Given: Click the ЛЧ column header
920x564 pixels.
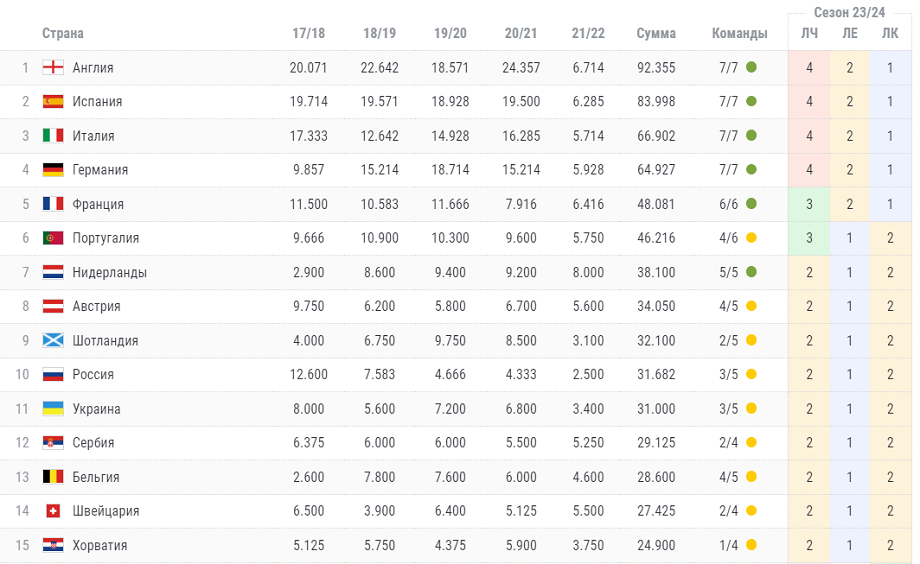Looking at the screenshot, I should coord(809,33).
